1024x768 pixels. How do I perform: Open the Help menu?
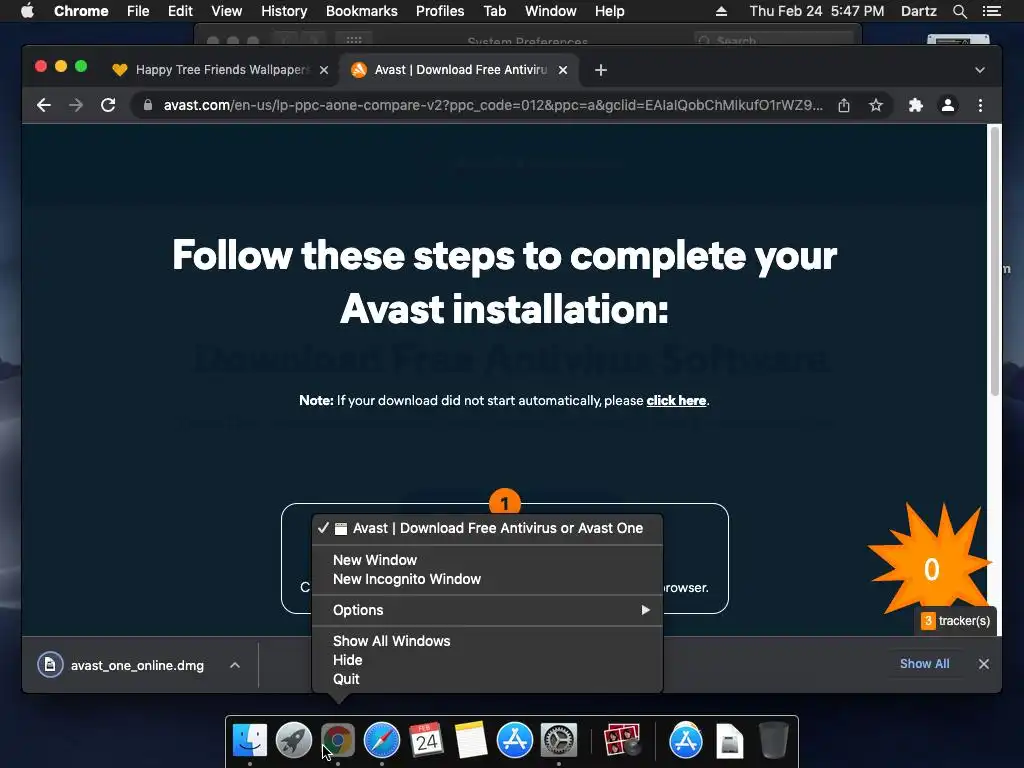coord(609,11)
